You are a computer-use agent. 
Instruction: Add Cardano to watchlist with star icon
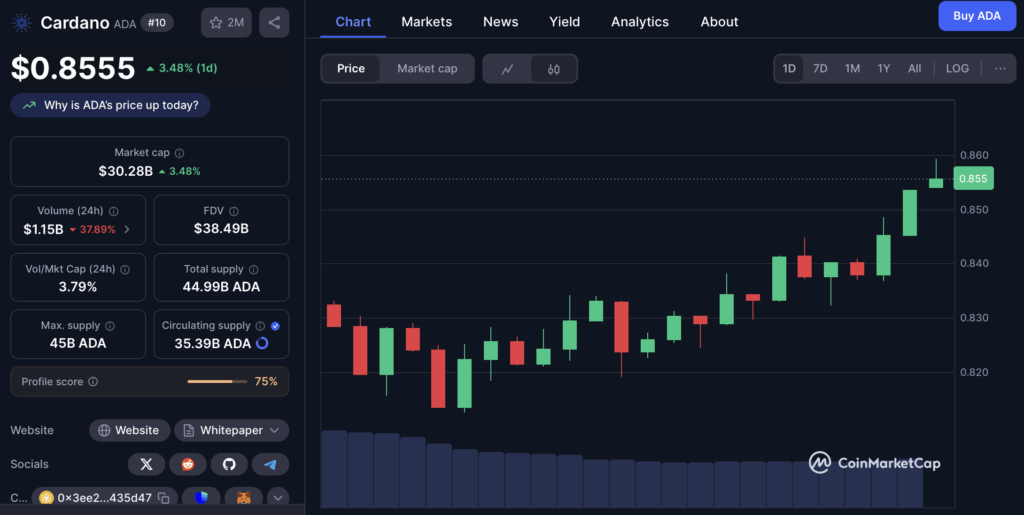pos(226,22)
